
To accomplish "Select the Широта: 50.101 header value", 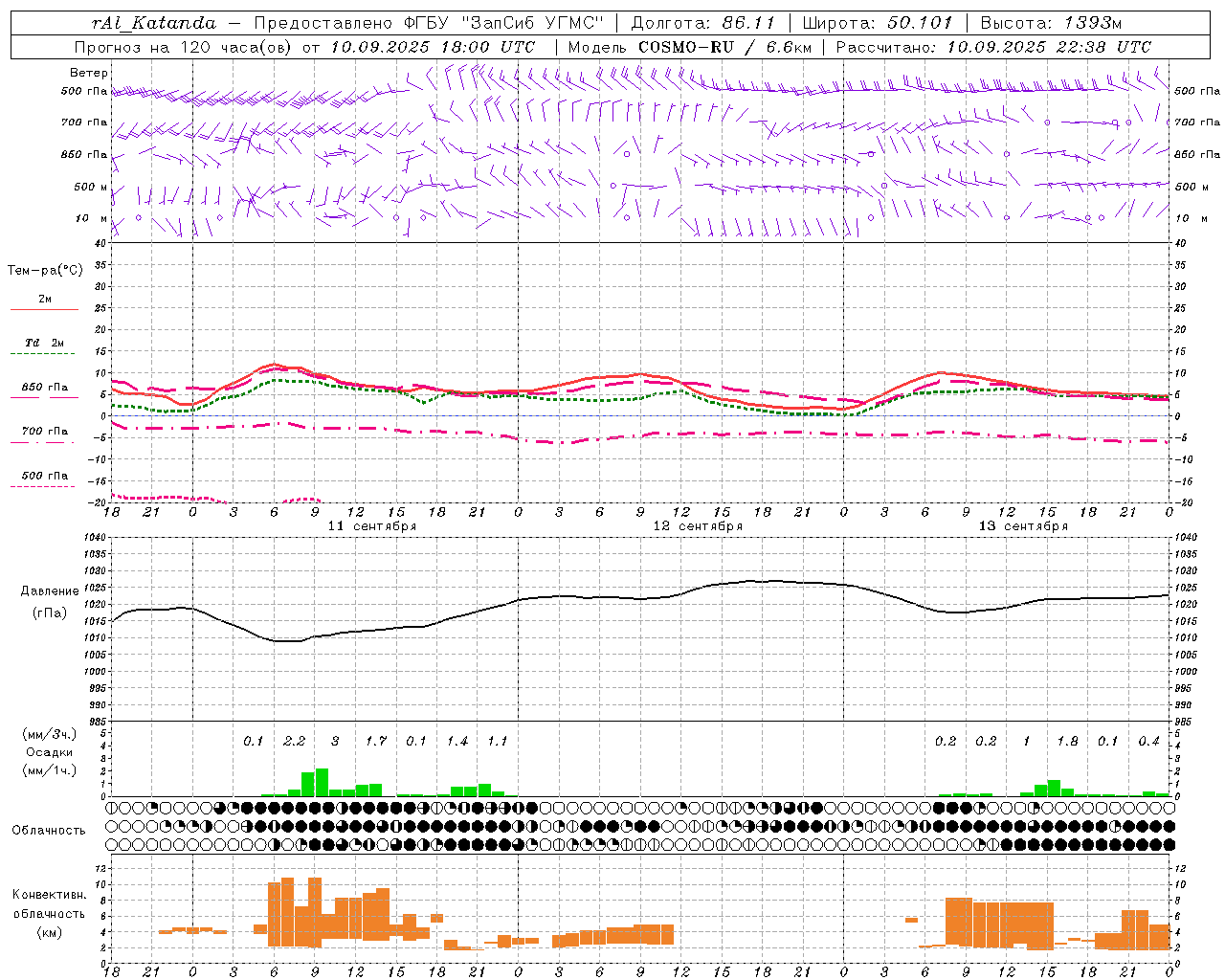I will pos(878,23).
